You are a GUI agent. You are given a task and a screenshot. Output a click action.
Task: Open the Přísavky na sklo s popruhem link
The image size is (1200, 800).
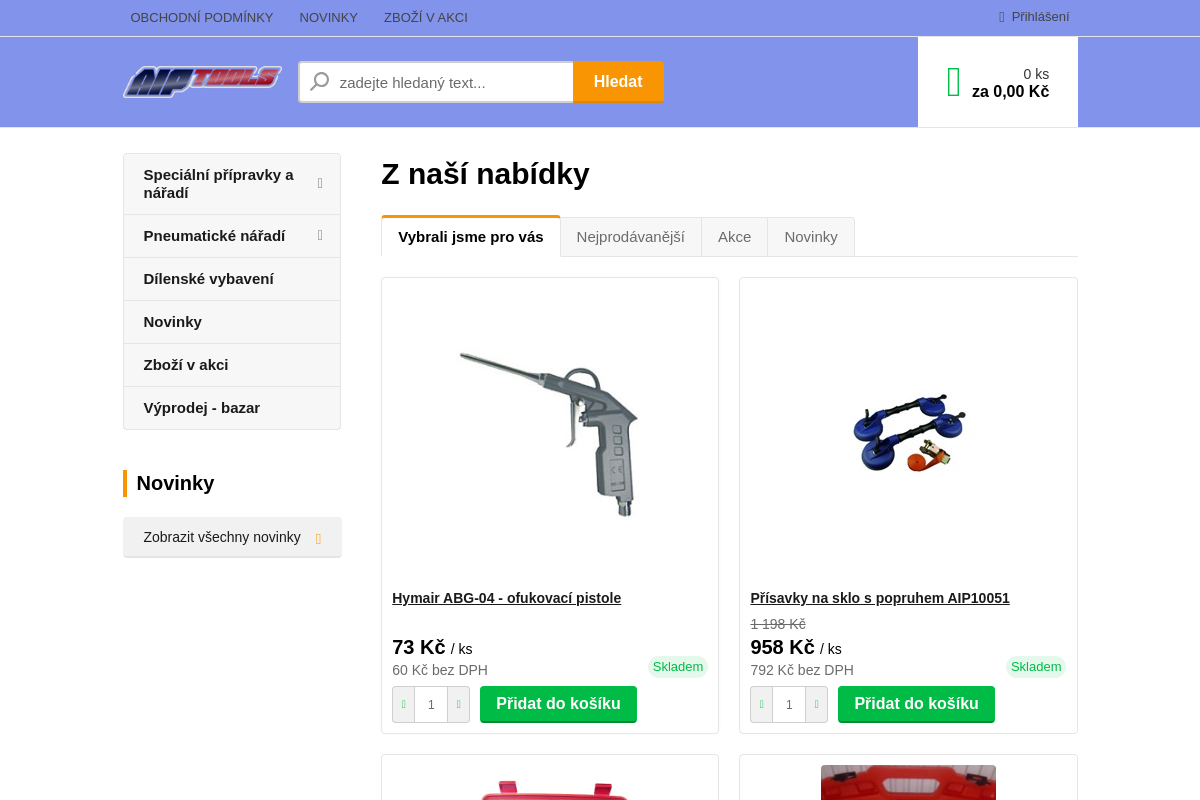[880, 598]
